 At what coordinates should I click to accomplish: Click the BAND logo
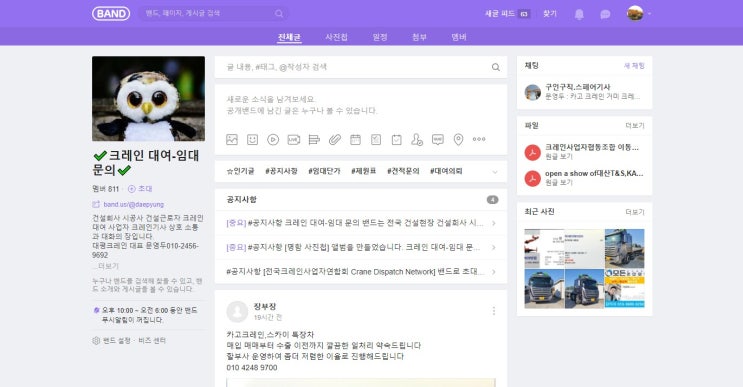pyautogui.click(x=111, y=14)
